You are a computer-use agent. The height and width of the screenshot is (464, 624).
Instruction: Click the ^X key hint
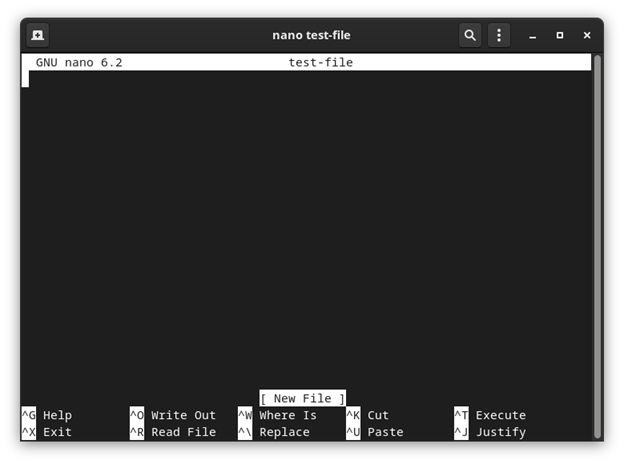[29, 432]
